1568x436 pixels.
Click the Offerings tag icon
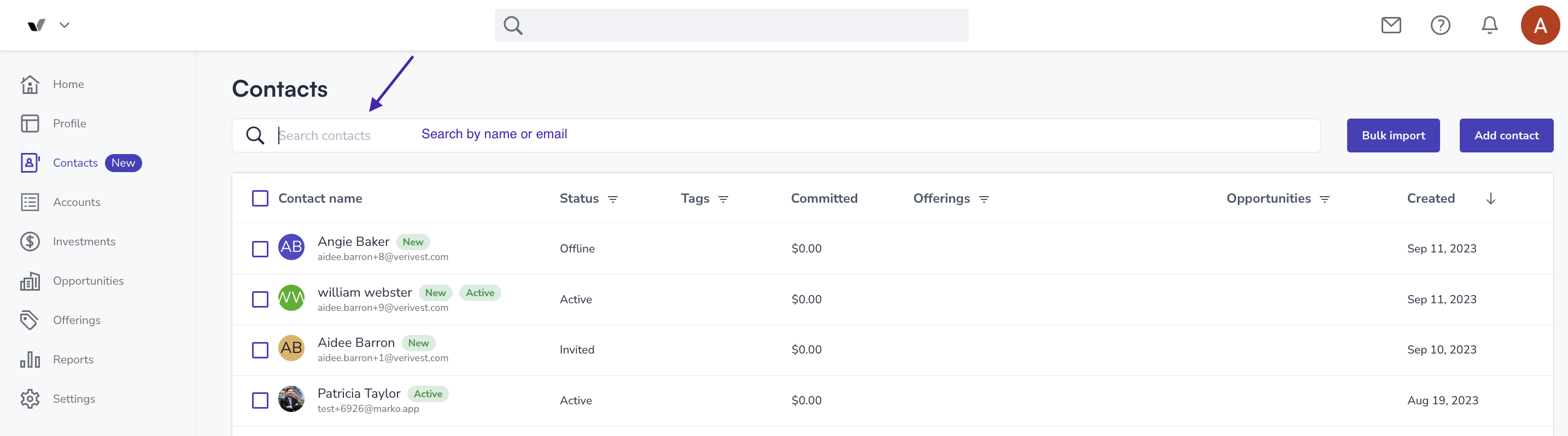[29, 320]
